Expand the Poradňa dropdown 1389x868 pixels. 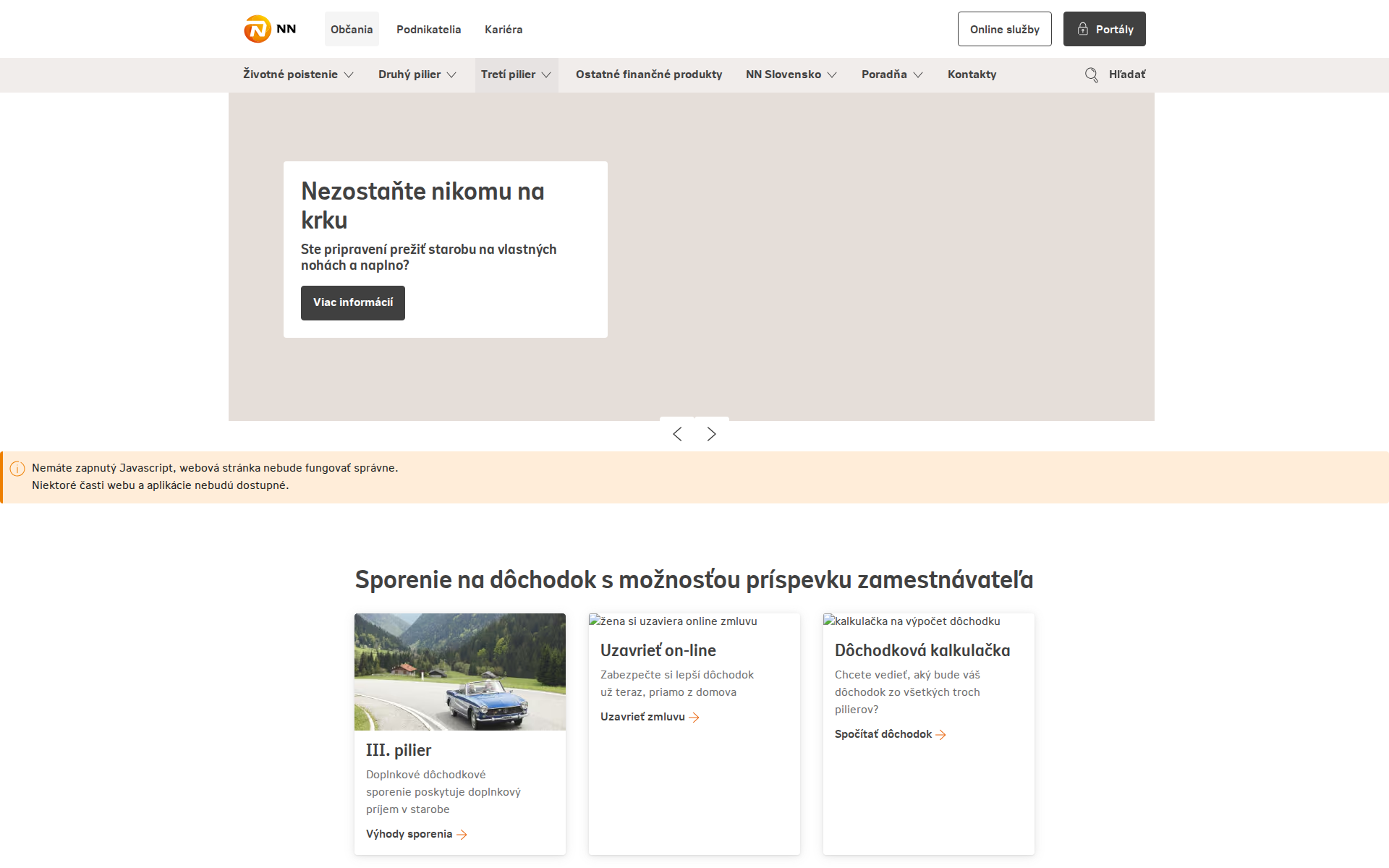(x=919, y=75)
